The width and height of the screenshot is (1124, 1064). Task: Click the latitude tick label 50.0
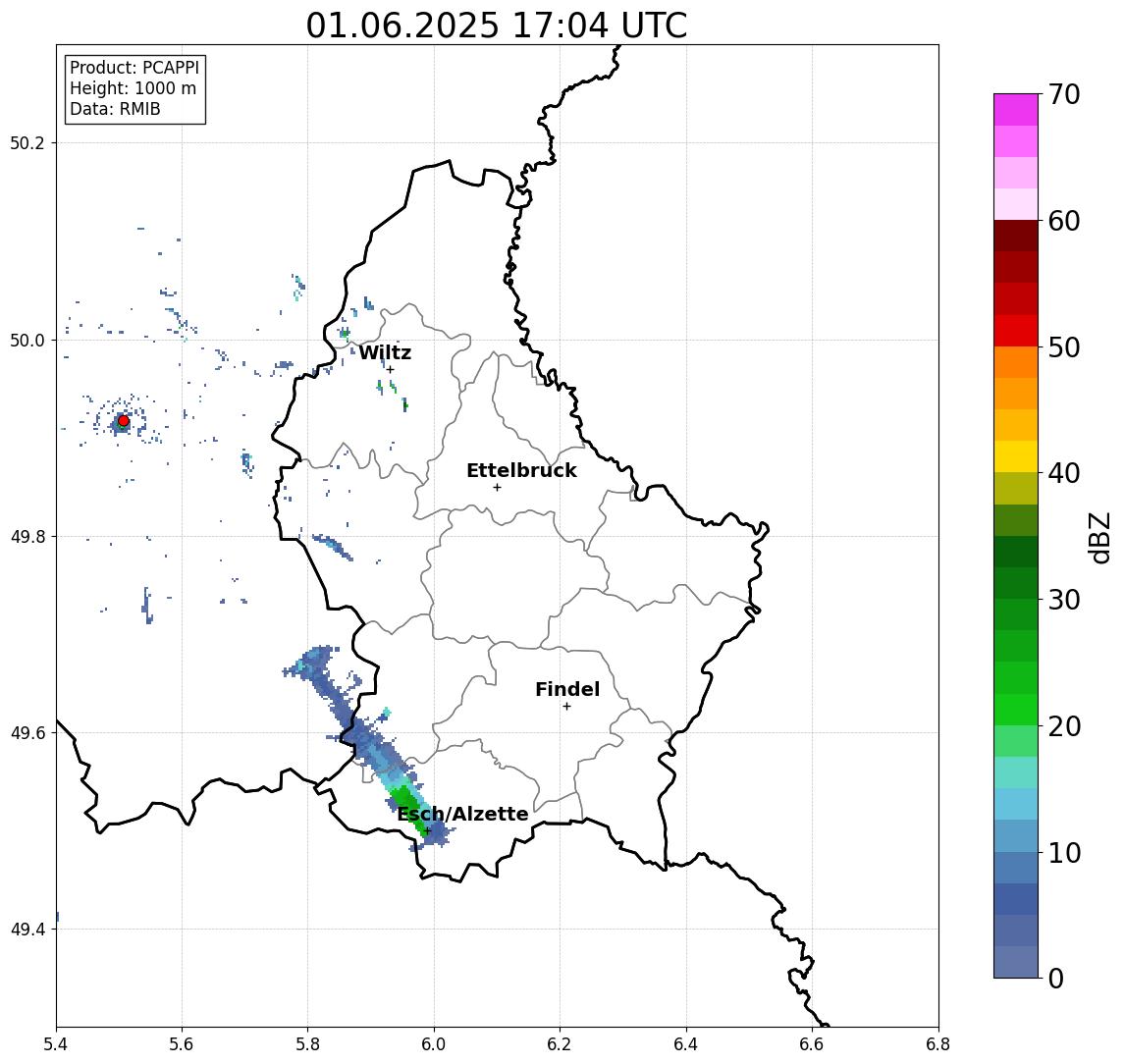[x=27, y=340]
